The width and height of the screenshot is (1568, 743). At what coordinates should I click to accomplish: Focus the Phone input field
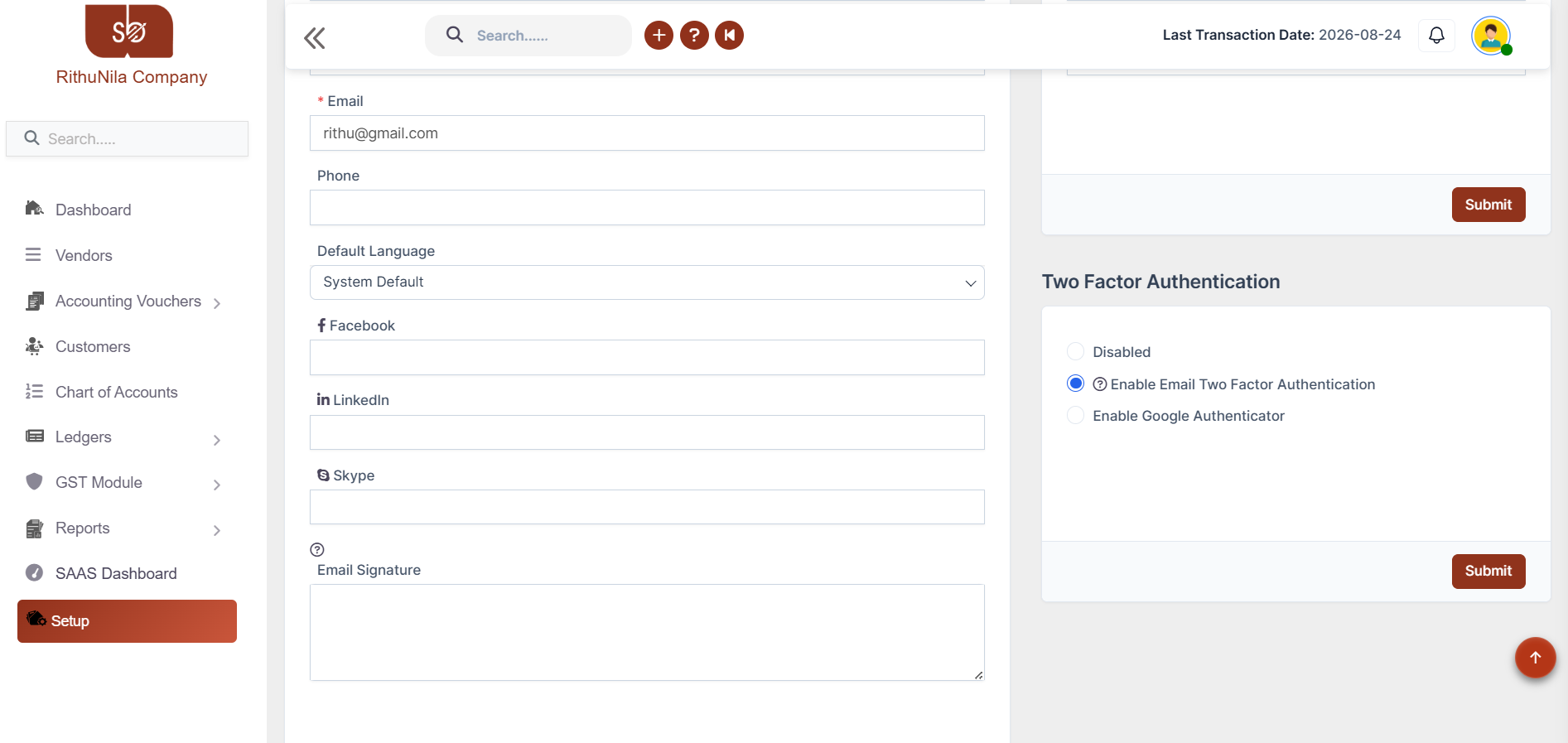click(x=647, y=208)
